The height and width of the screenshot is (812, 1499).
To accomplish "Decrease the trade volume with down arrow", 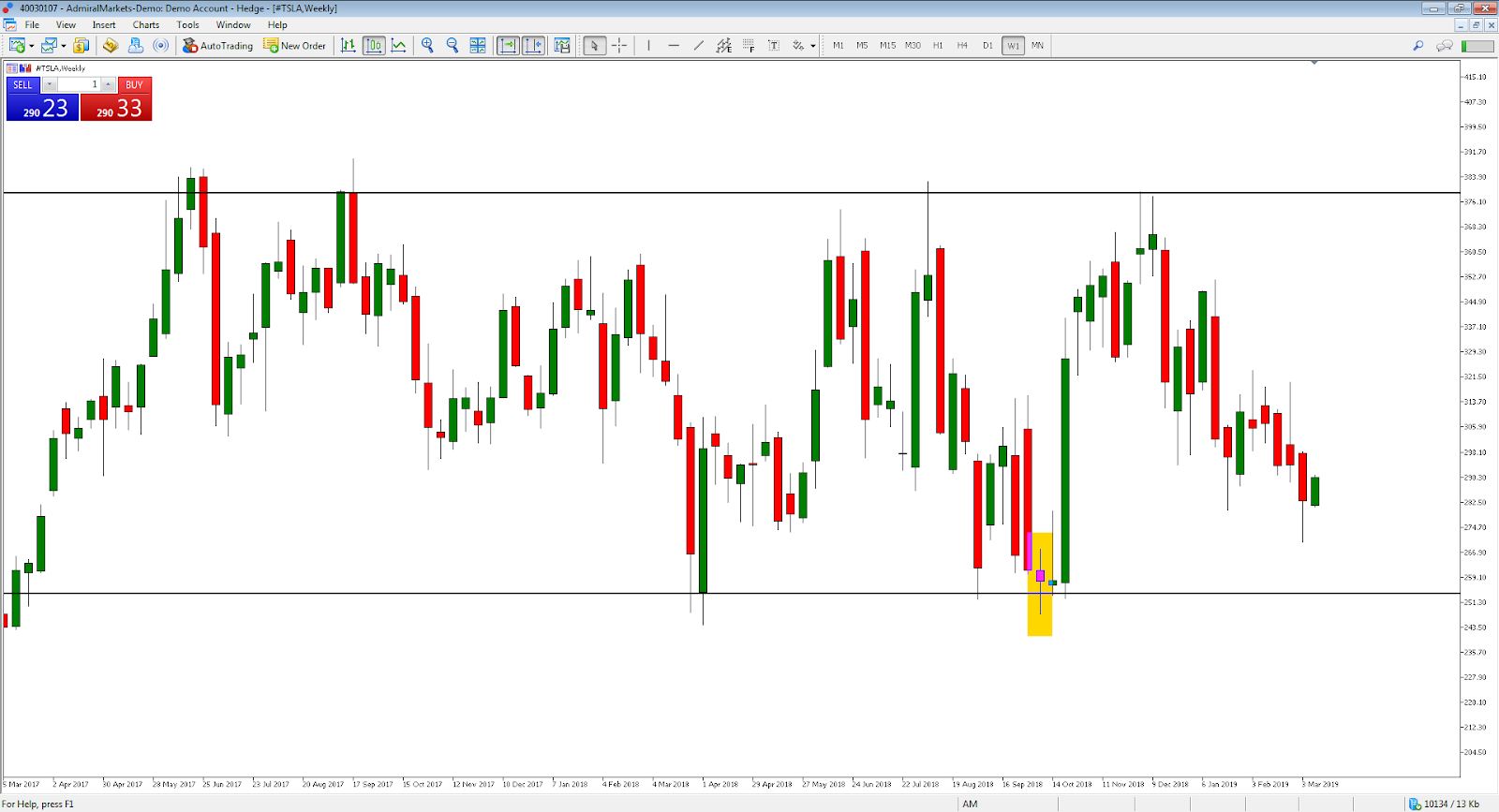I will [50, 84].
